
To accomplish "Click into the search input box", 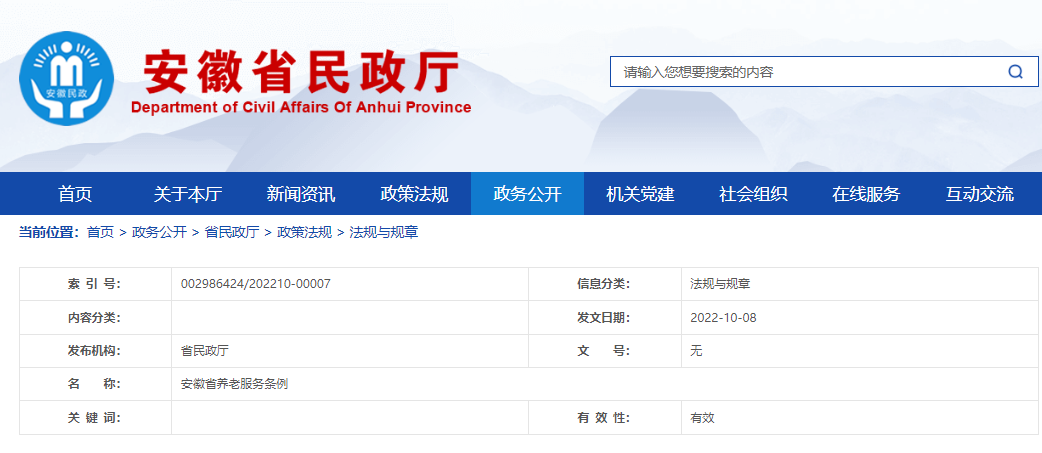I will tap(800, 72).
